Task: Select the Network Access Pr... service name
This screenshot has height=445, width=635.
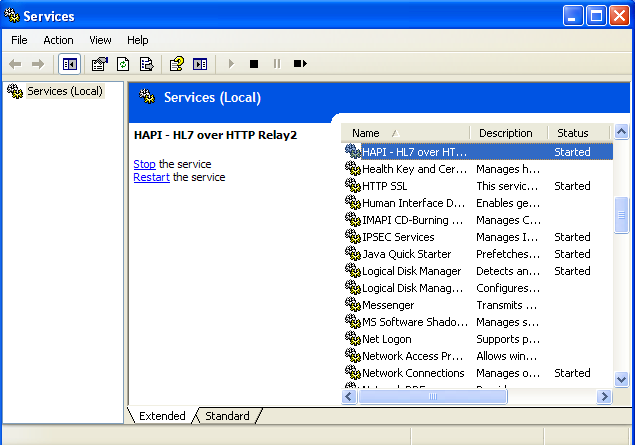Action: point(412,356)
